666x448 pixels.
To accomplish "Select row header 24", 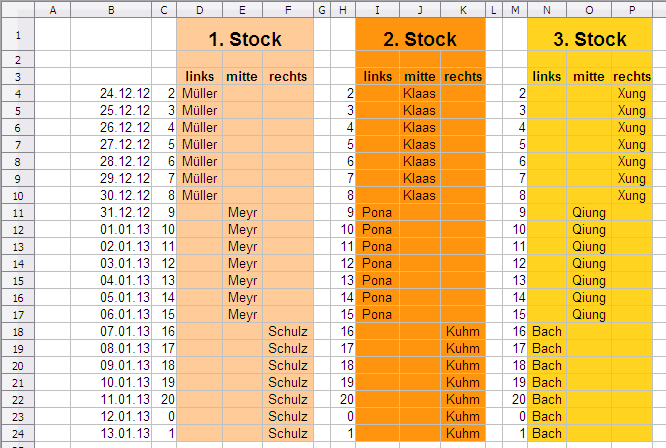I will coord(17,433).
